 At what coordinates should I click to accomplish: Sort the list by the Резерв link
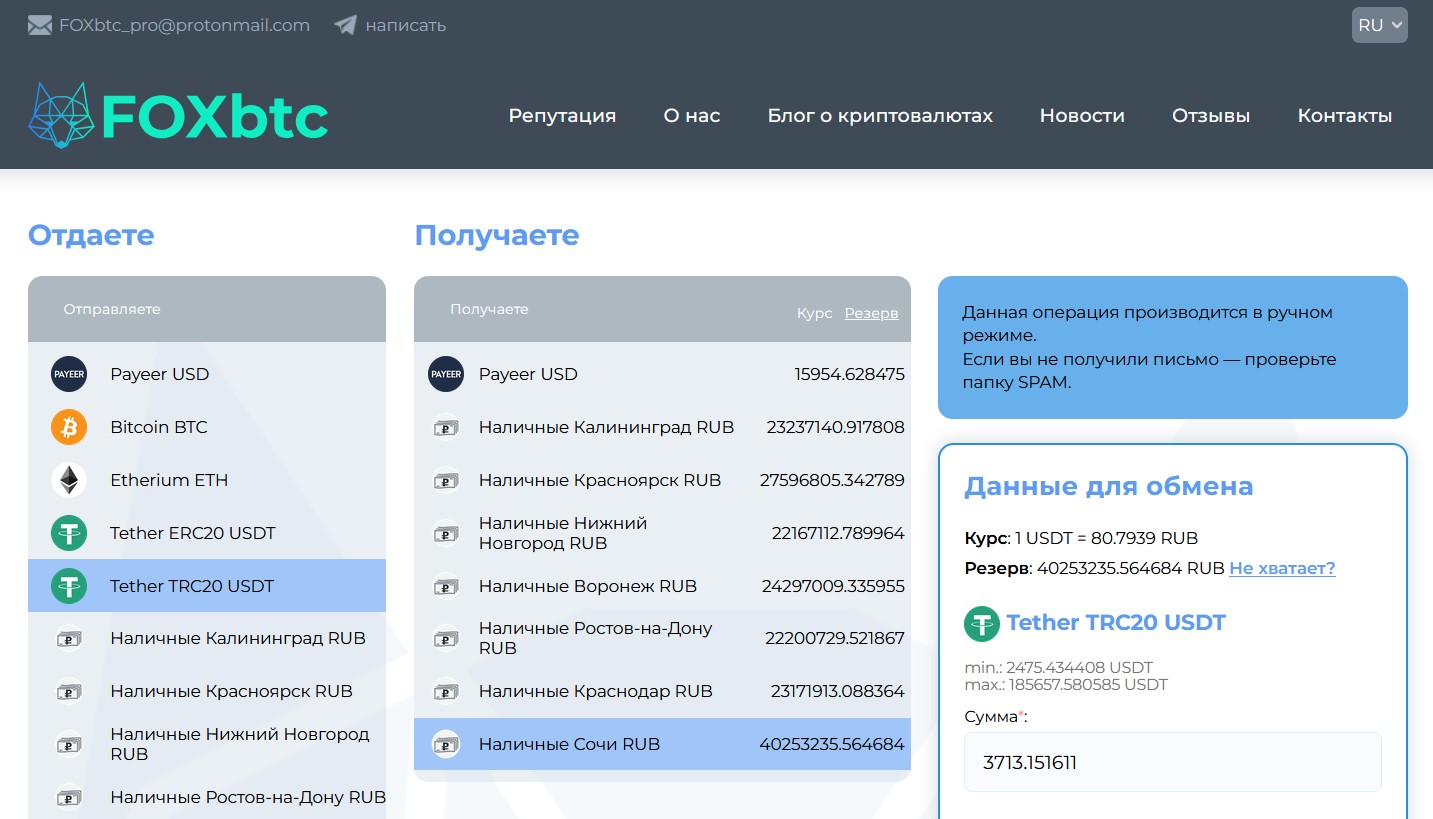[871, 313]
